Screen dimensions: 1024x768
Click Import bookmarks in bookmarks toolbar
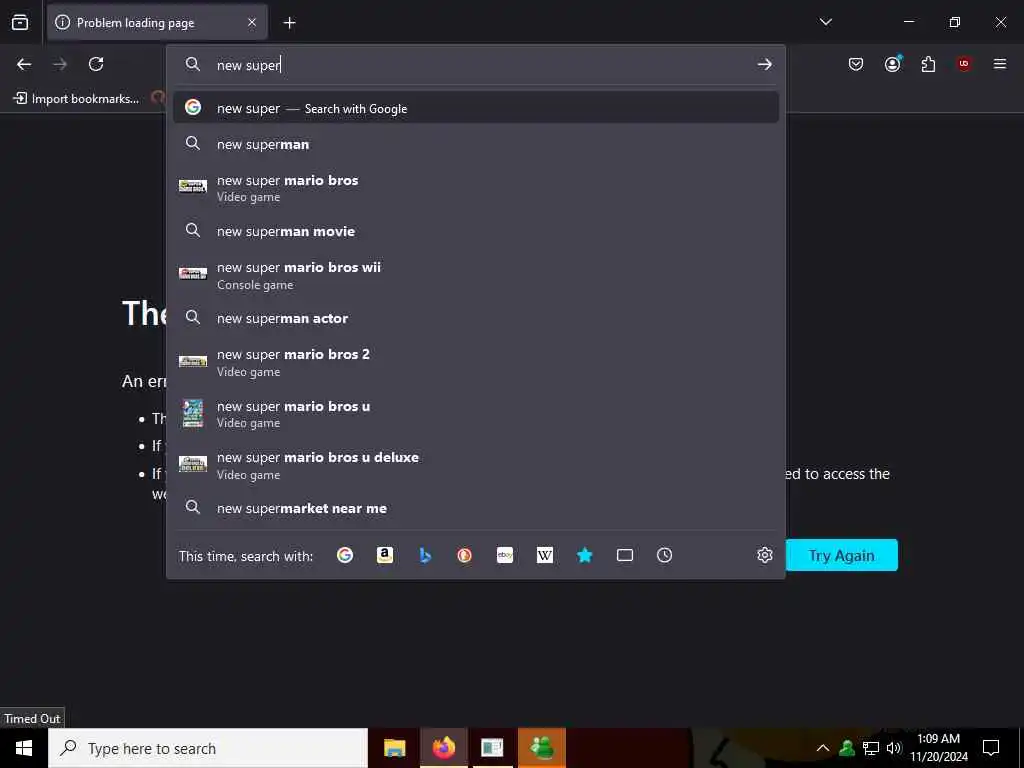click(76, 99)
